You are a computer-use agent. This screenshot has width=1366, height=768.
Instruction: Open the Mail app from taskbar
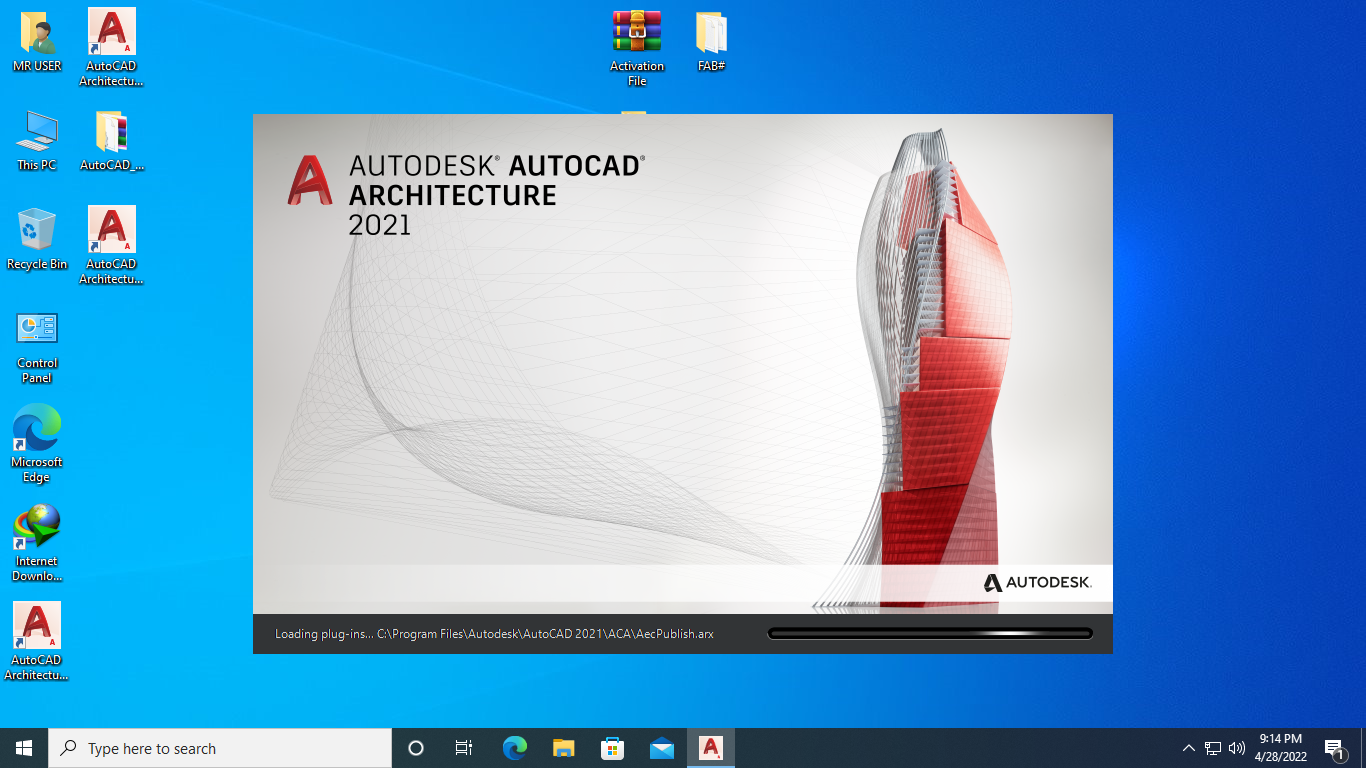coord(661,748)
